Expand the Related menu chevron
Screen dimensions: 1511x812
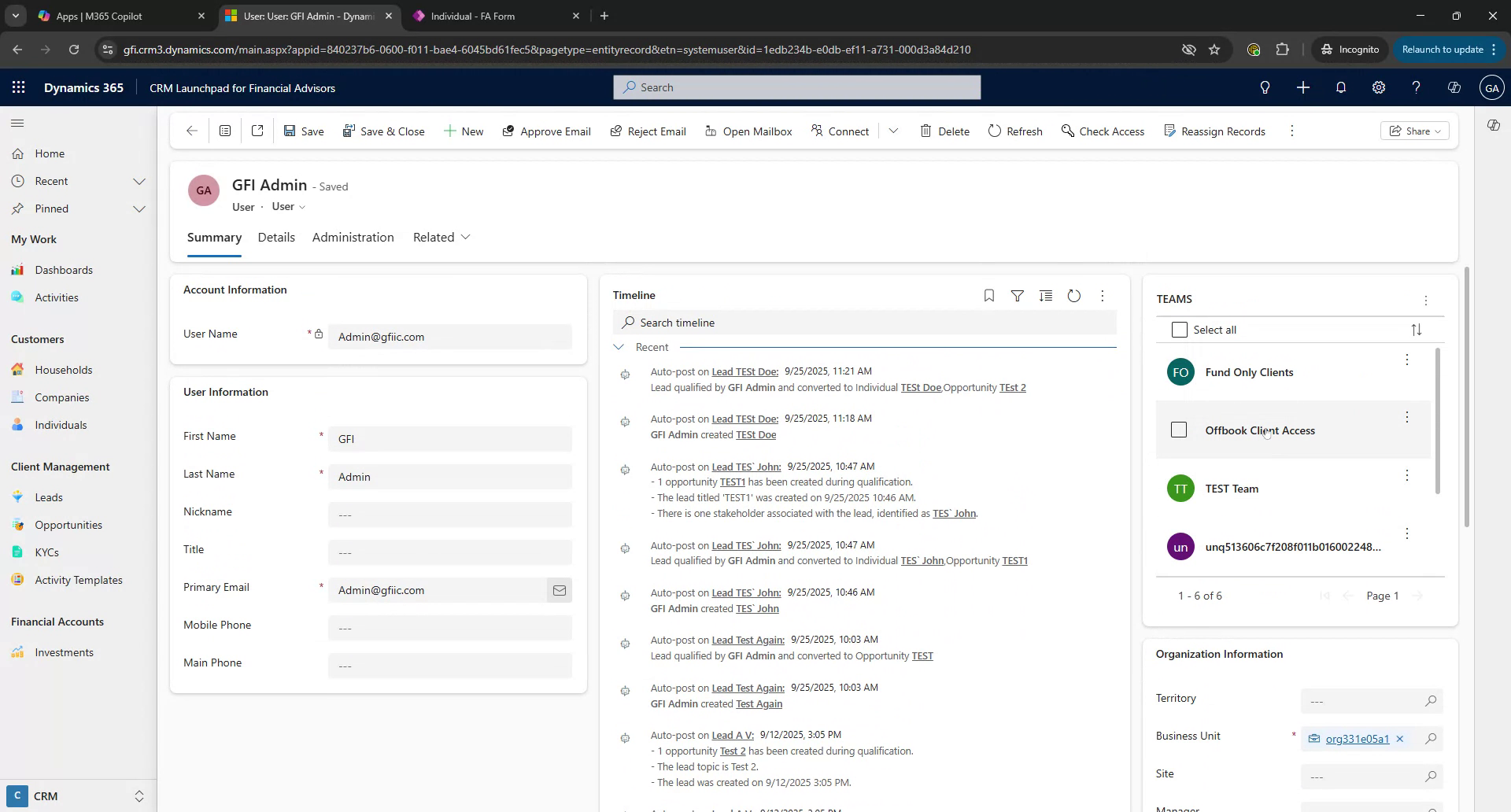[466, 237]
